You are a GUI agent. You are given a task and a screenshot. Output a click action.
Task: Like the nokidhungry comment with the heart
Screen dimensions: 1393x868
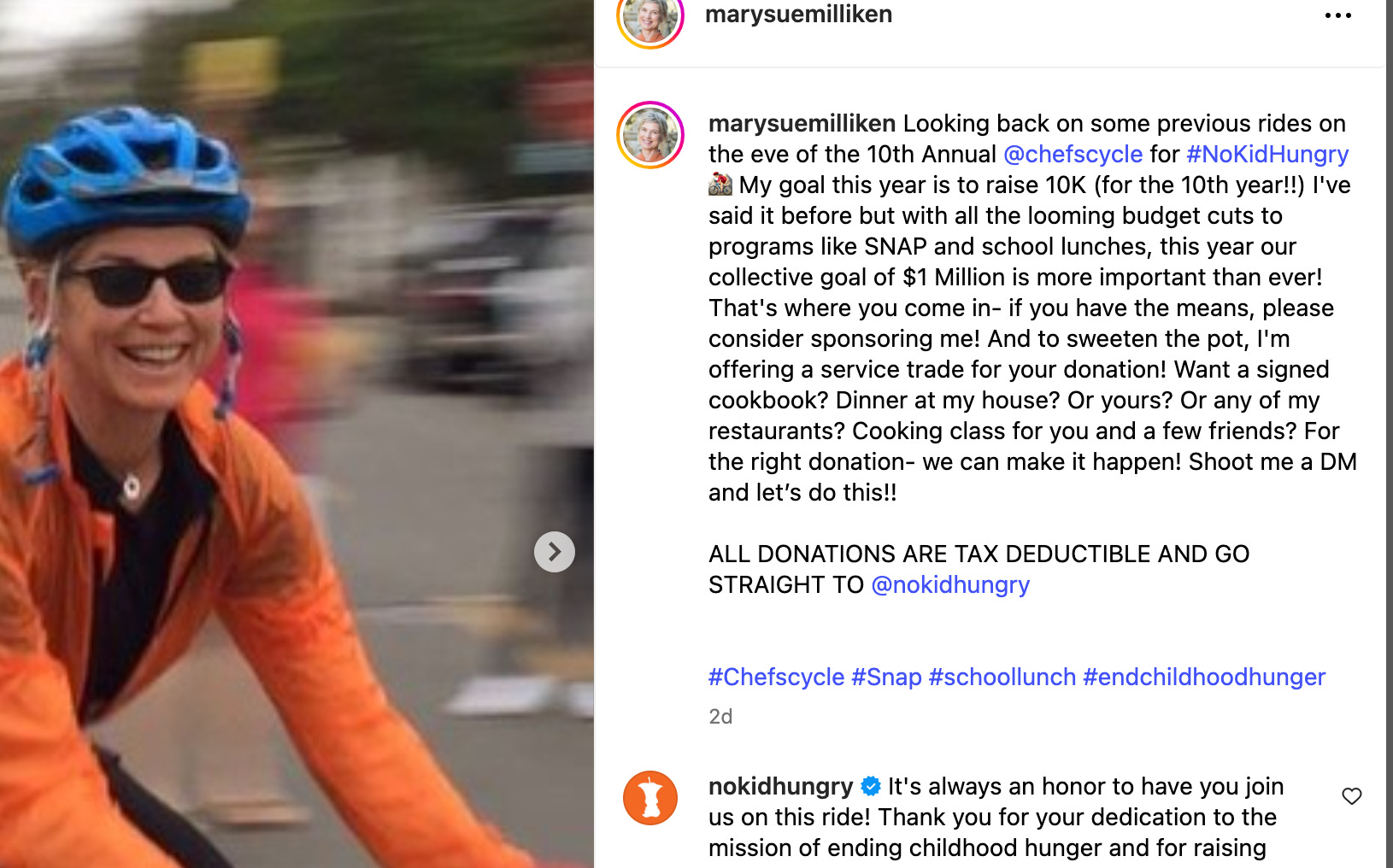click(1351, 796)
